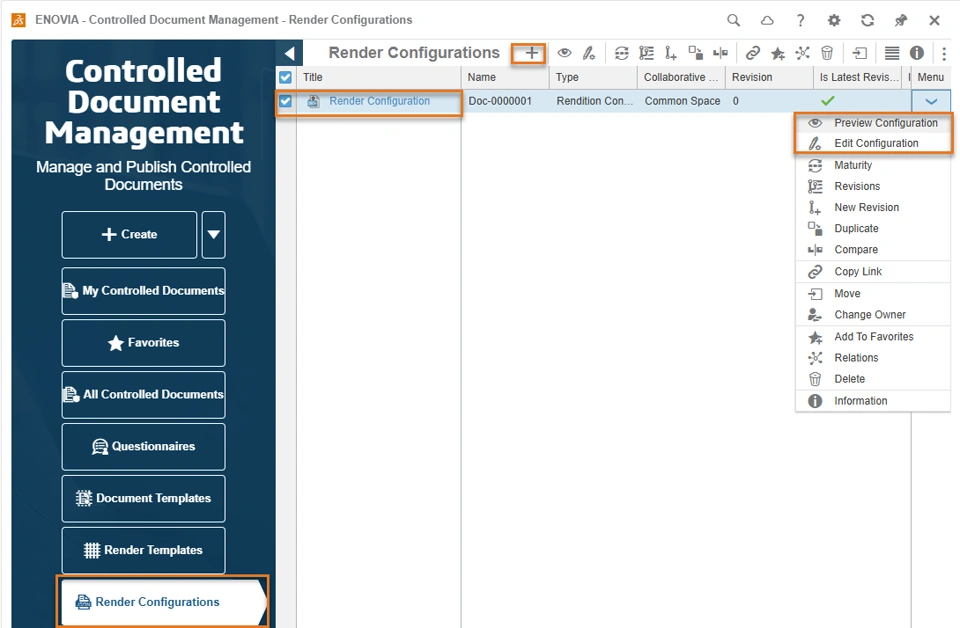Click Revisions icon in toolbar

[647, 53]
